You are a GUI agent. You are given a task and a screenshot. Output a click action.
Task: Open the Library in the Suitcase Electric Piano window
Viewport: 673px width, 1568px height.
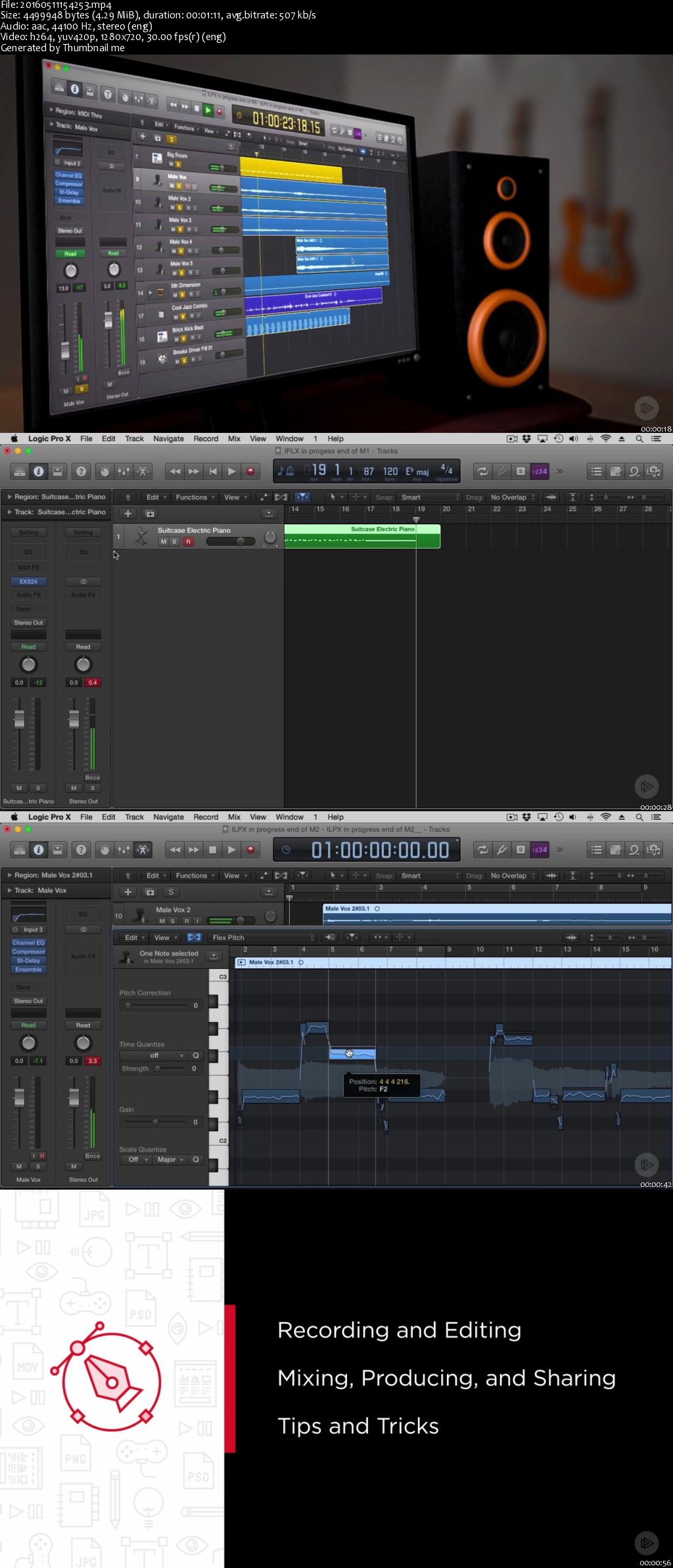point(20,471)
